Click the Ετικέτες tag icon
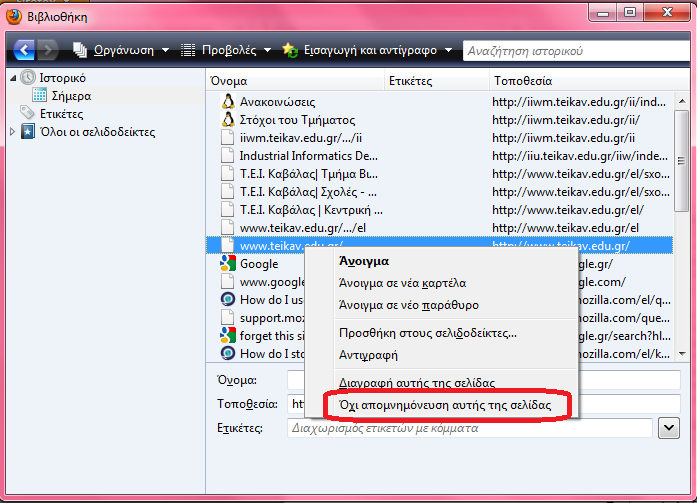Image resolution: width=697 pixels, height=503 pixels. click(x=27, y=113)
